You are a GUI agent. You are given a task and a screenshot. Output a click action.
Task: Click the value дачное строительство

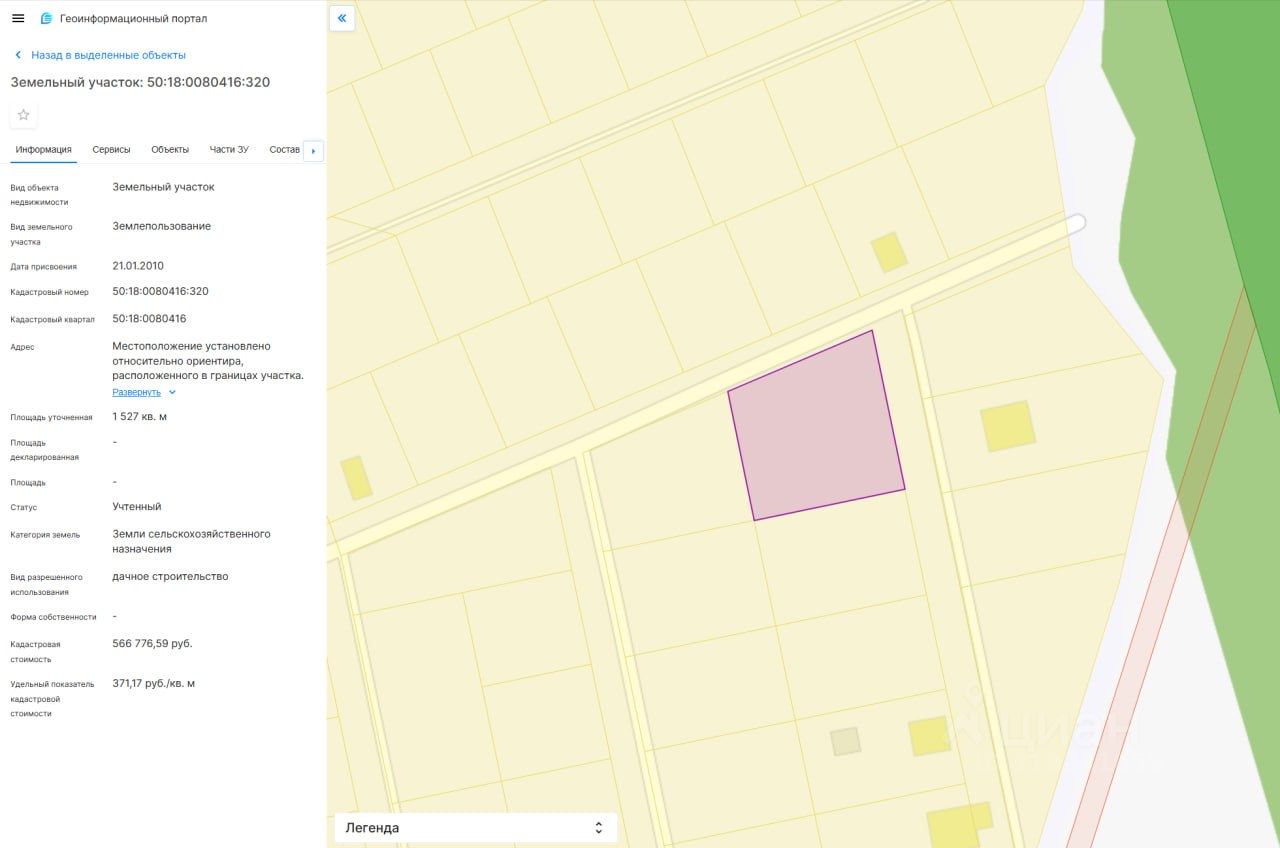[170, 576]
